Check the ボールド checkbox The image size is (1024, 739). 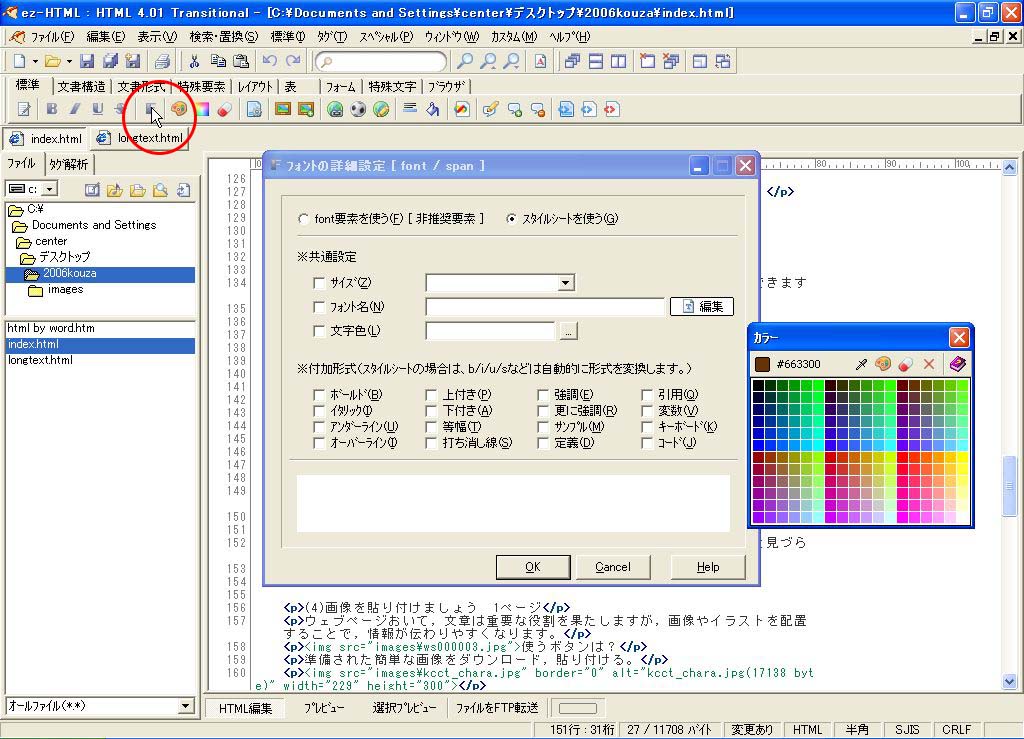point(319,395)
